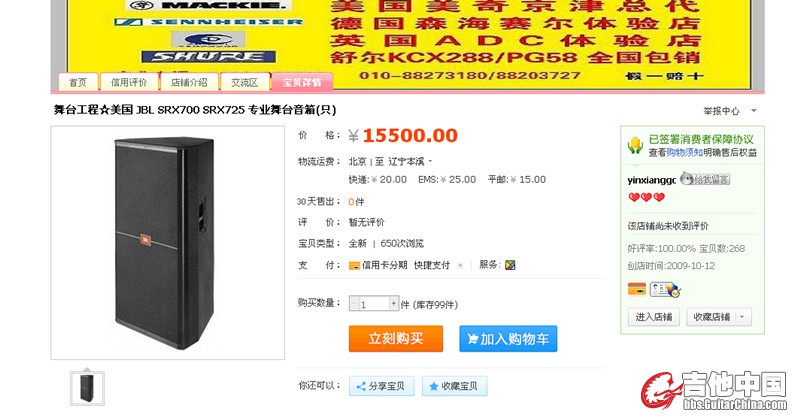Click the orange card icon in seller panel

click(637, 289)
